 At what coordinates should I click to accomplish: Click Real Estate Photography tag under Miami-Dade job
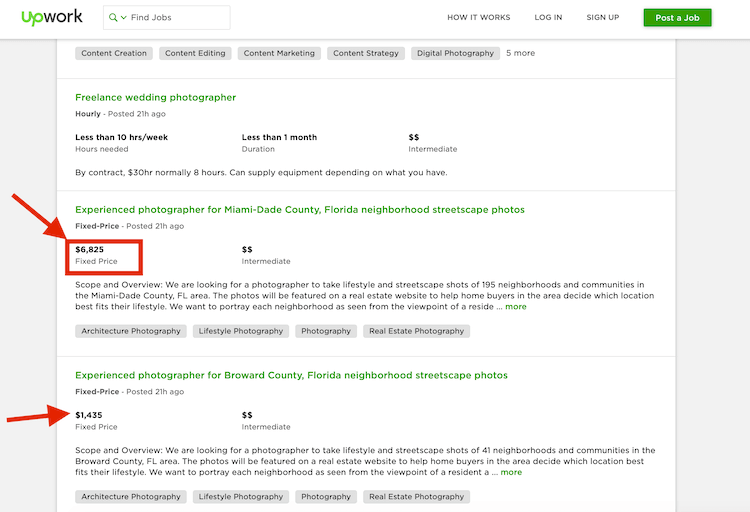point(416,331)
